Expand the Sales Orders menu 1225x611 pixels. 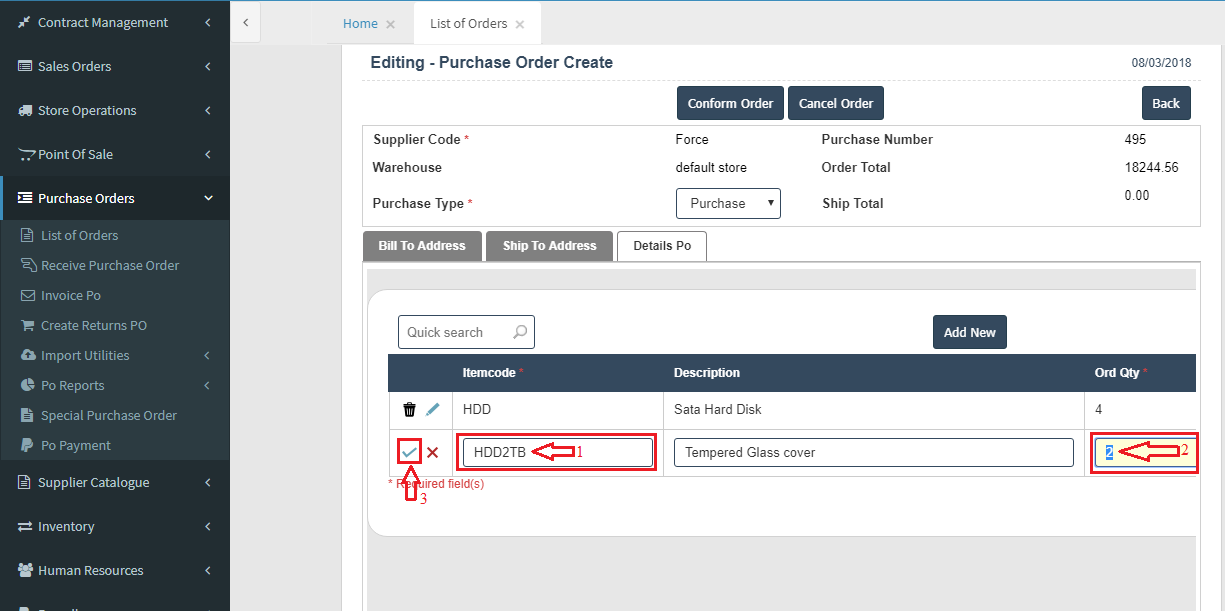[x=114, y=66]
